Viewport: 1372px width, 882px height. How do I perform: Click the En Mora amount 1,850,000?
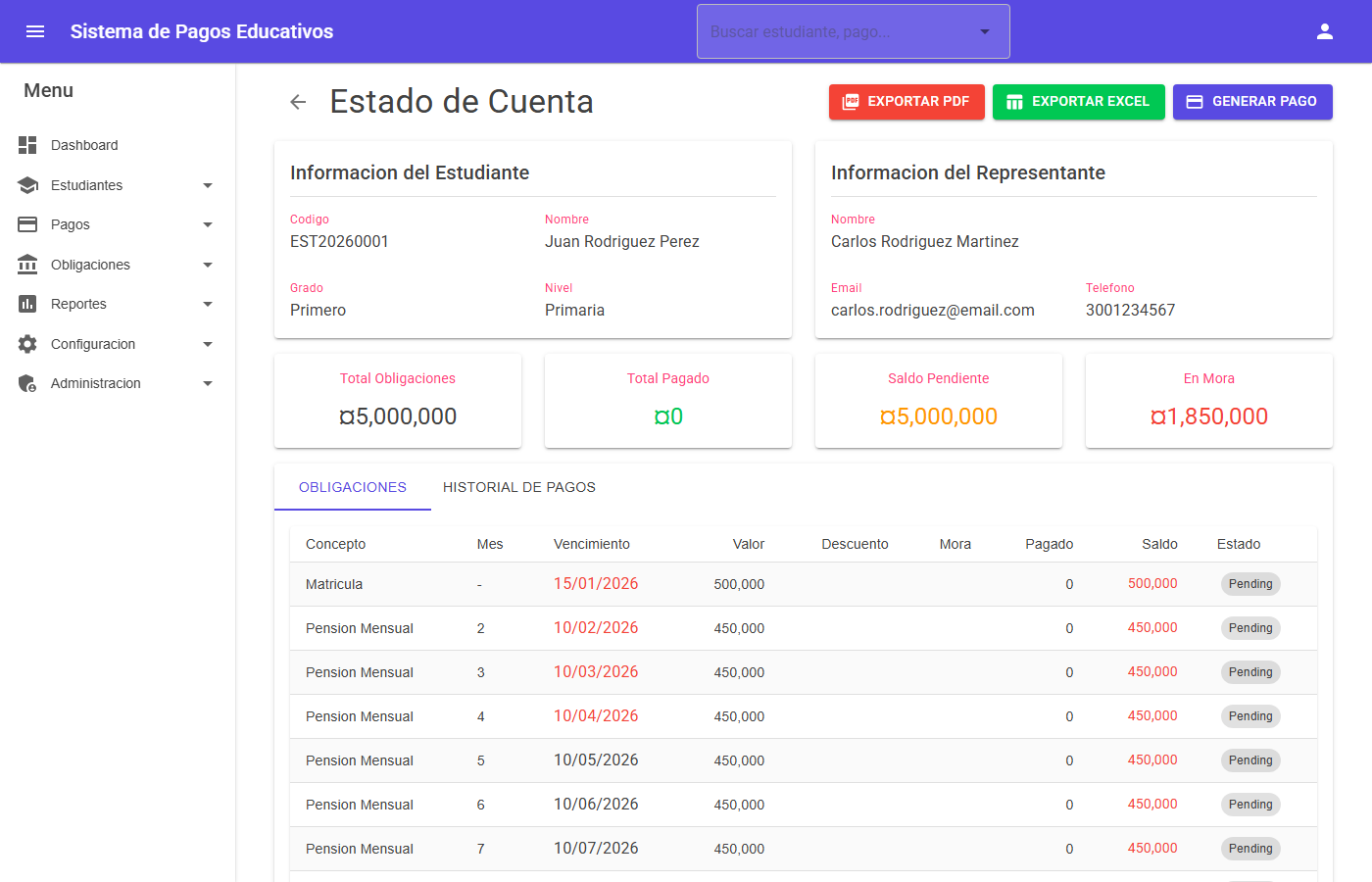click(x=1209, y=416)
